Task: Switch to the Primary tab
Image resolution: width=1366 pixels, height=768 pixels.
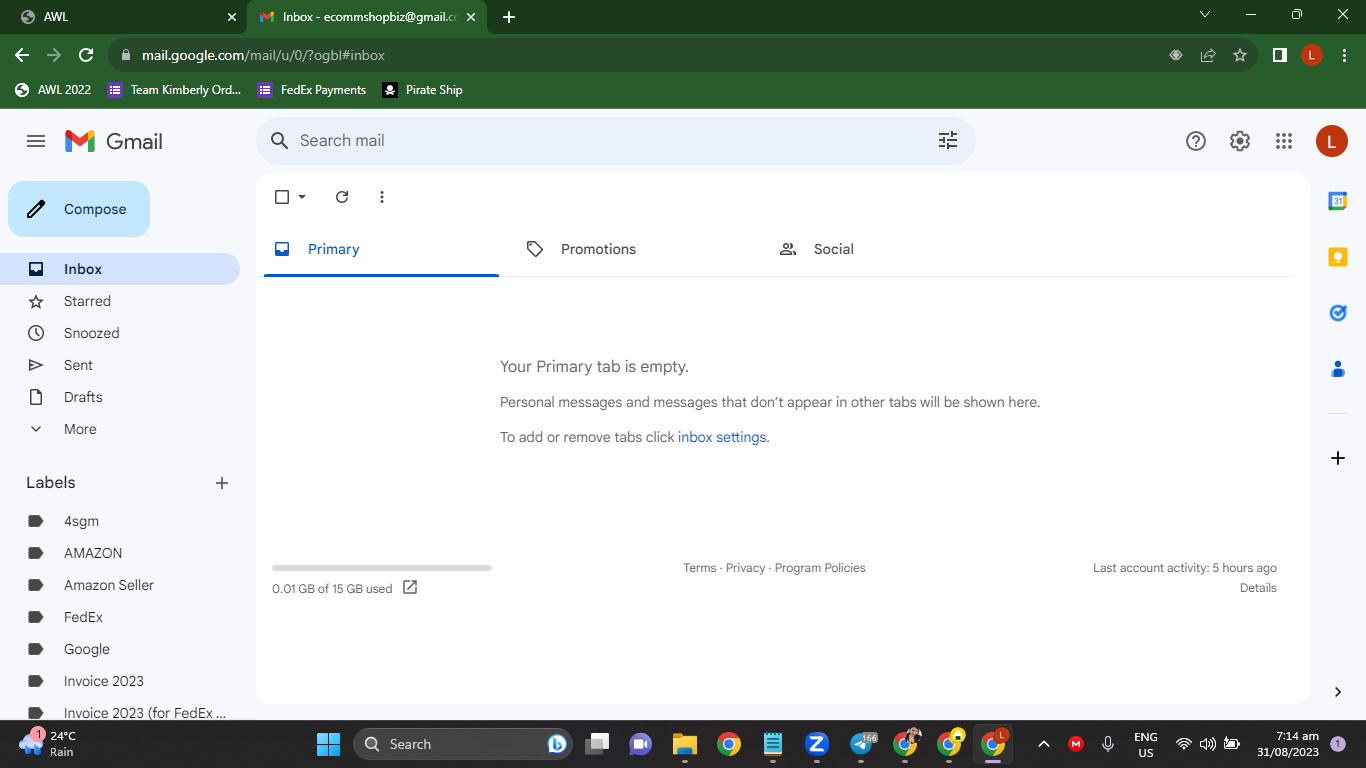Action: coord(381,249)
